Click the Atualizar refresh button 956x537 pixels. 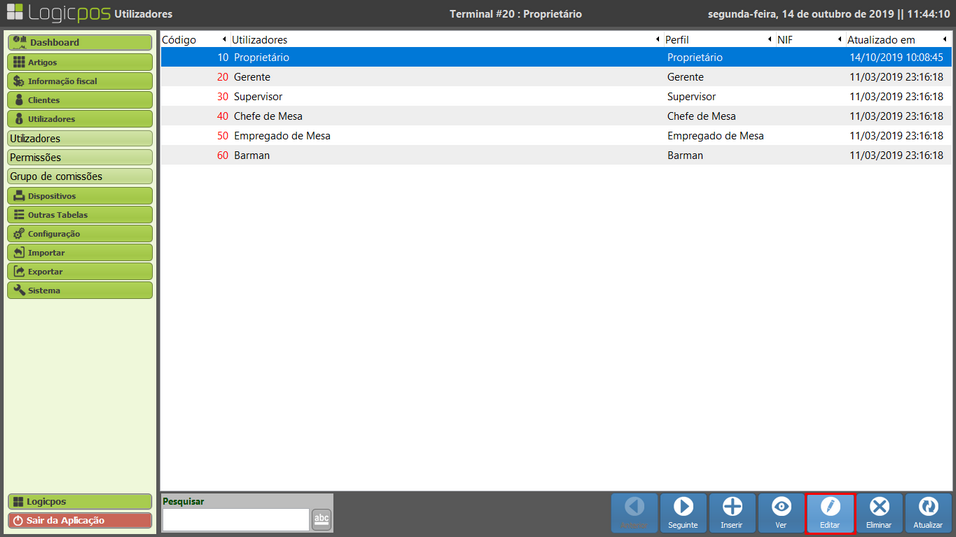point(928,513)
